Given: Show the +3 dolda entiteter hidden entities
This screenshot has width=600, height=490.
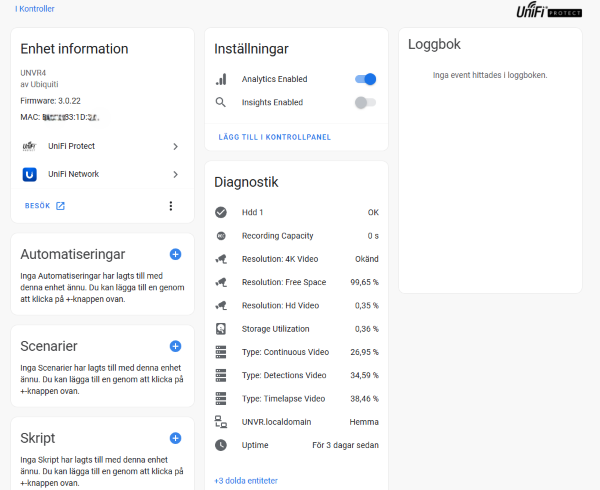Looking at the screenshot, I should tap(246, 481).
